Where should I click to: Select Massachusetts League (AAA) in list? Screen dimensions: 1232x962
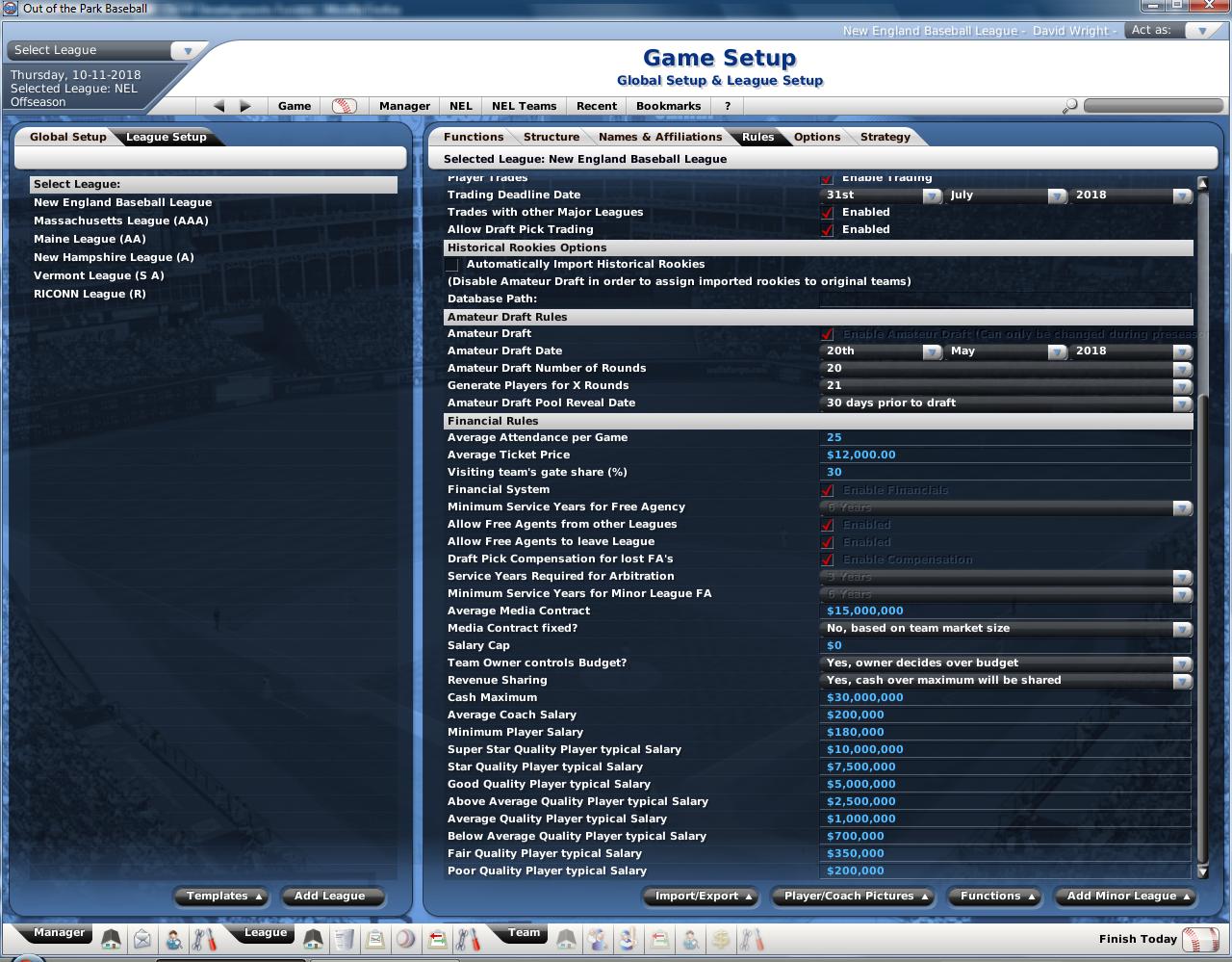point(121,221)
